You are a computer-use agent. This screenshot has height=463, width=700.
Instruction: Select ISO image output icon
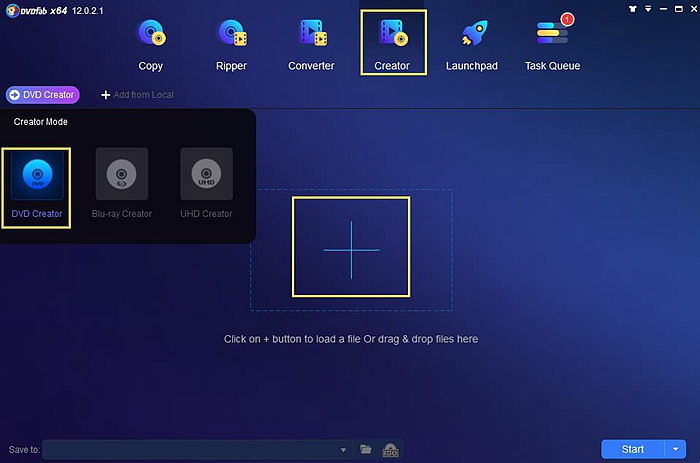pyautogui.click(x=391, y=450)
